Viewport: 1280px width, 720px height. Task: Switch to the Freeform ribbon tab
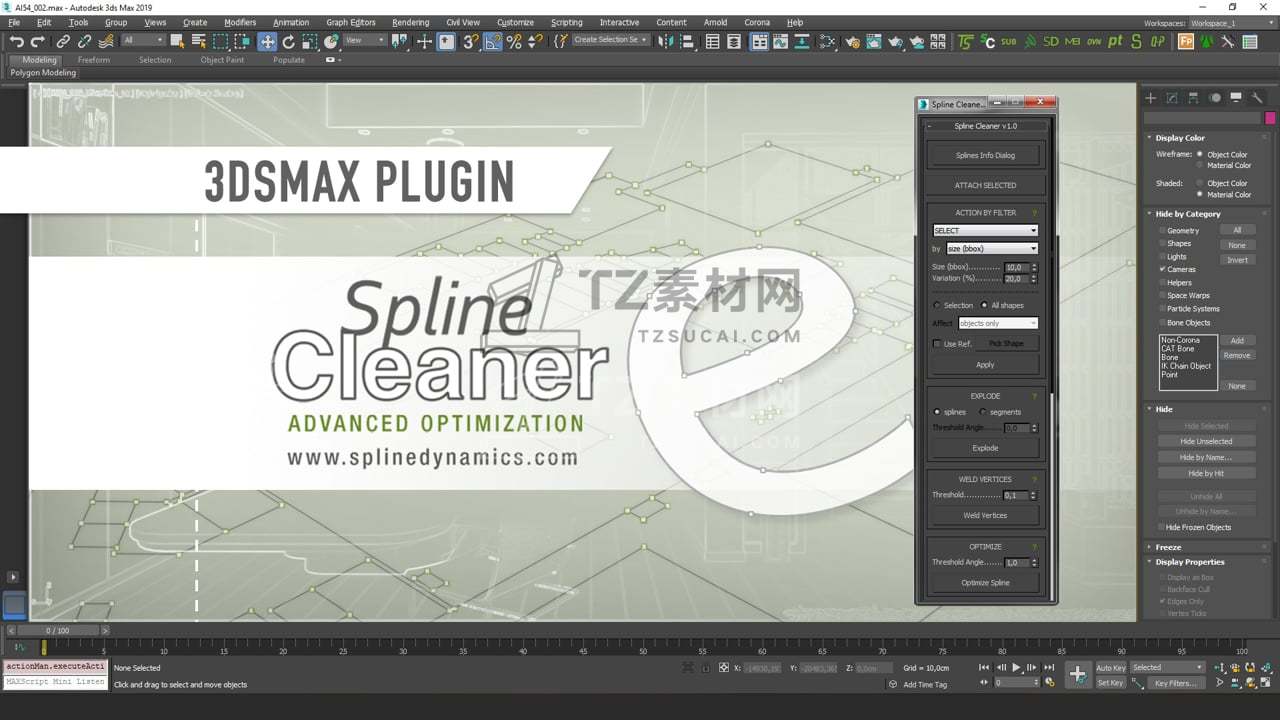(94, 60)
